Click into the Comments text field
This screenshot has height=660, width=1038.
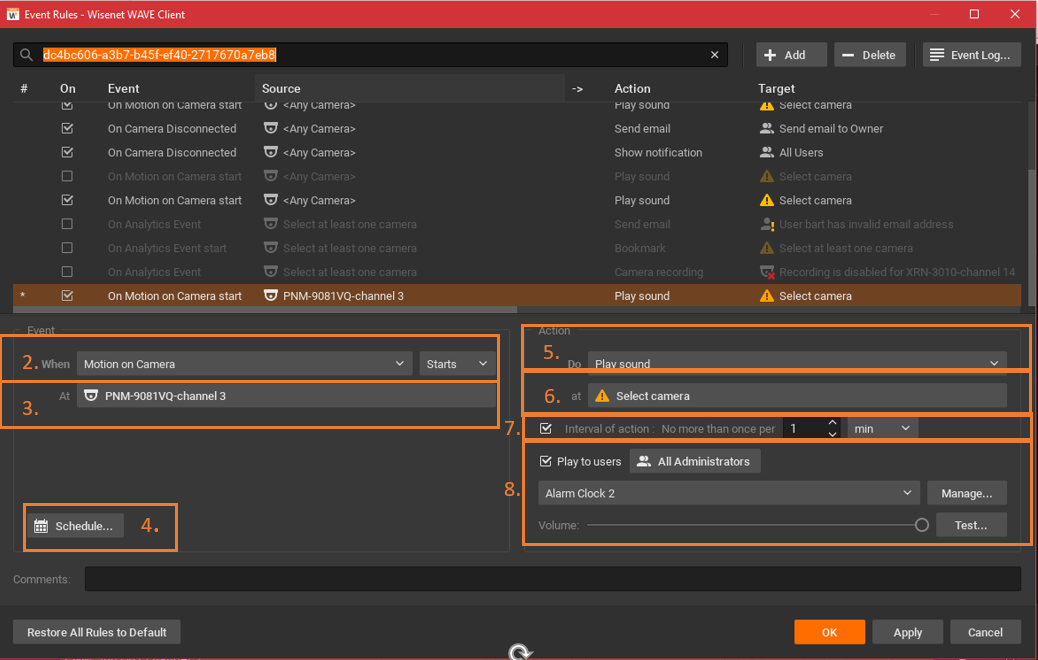tap(553, 579)
